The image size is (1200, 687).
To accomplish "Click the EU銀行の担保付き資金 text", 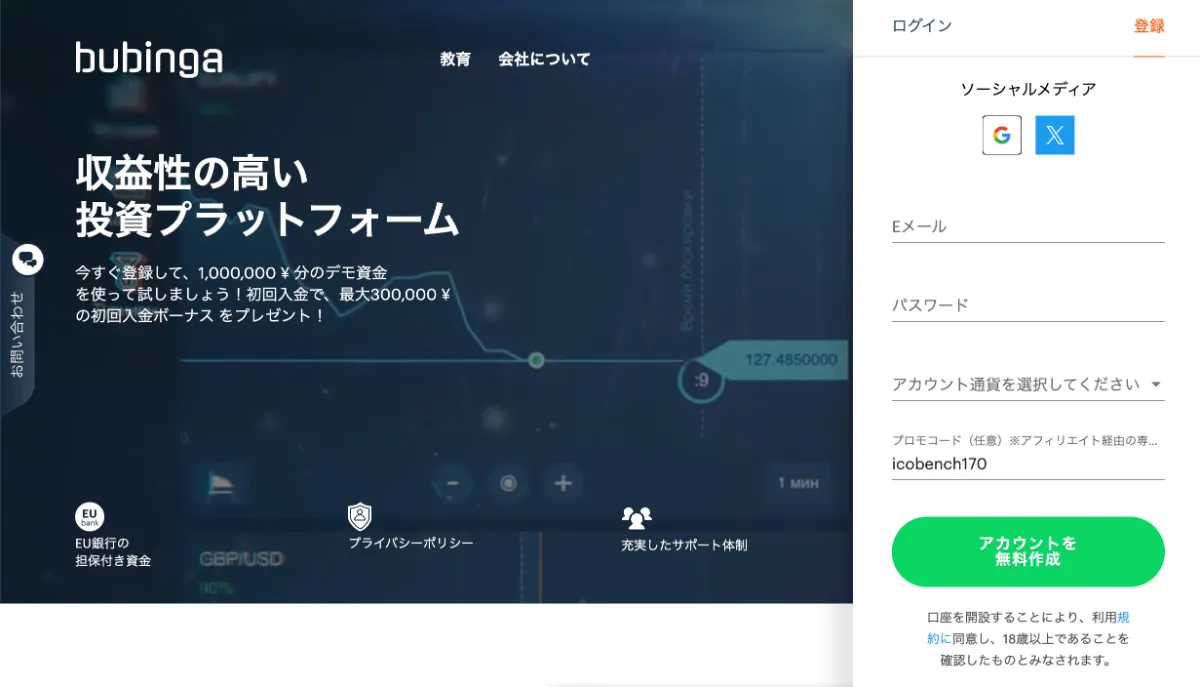I will [113, 552].
